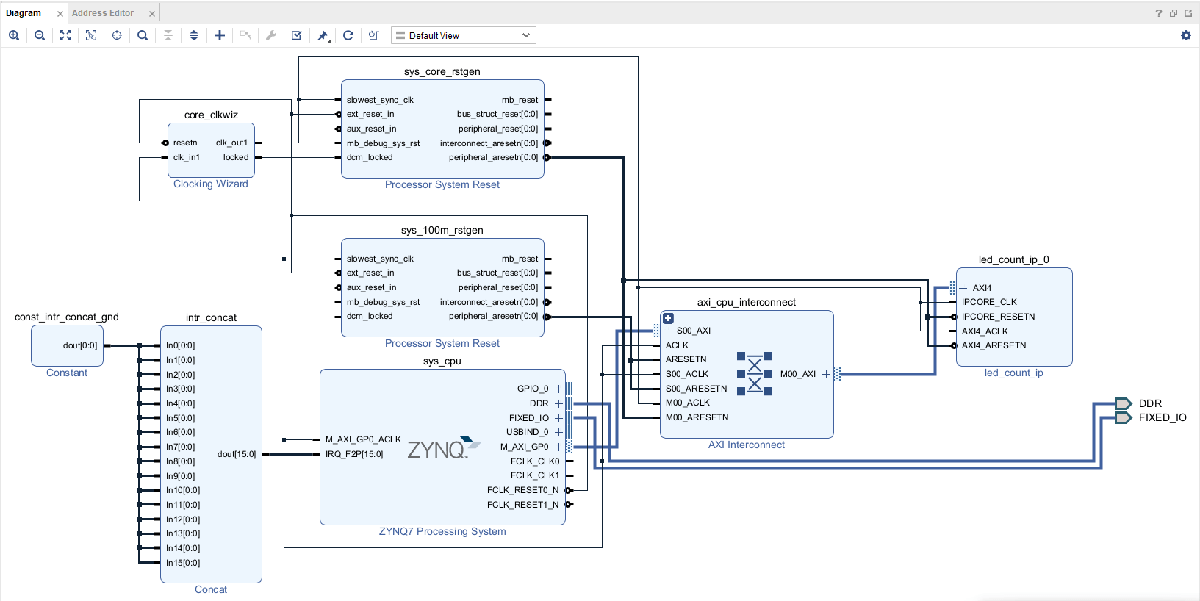Select the Zoom Out tool
The height and width of the screenshot is (601, 1200).
[40, 35]
